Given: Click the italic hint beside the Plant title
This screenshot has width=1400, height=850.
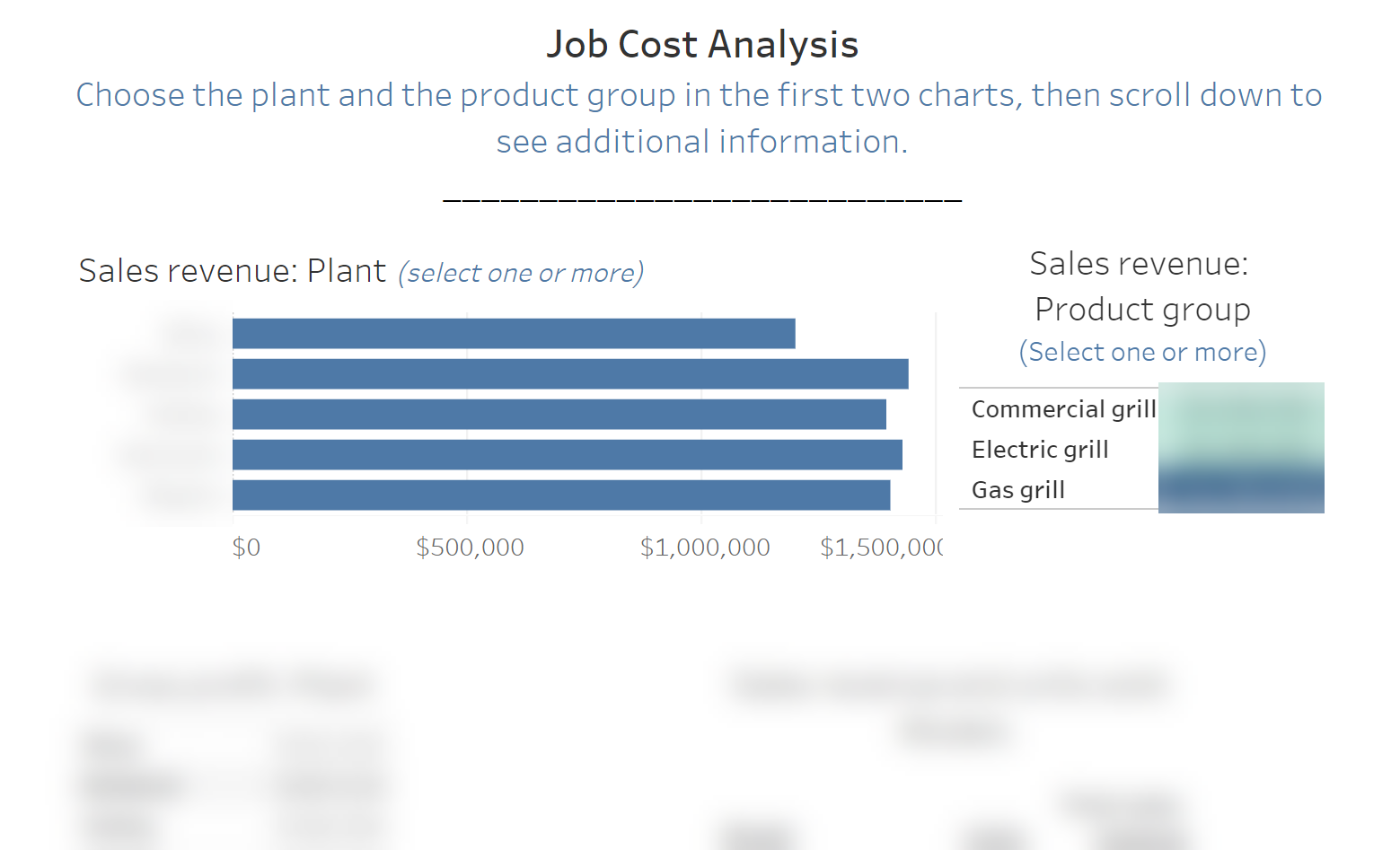Looking at the screenshot, I should 521,273.
